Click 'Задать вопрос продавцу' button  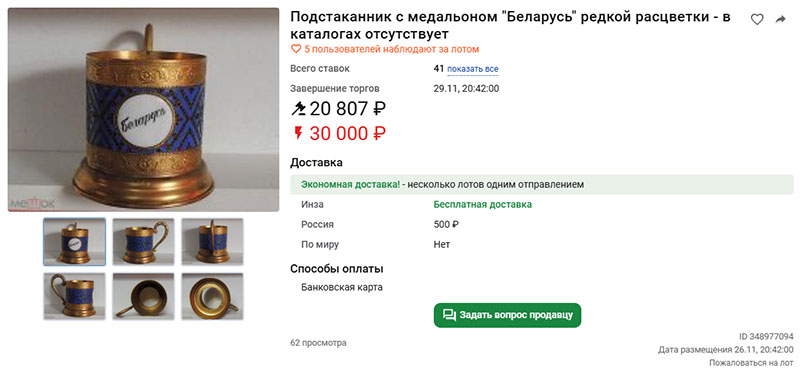tap(507, 315)
